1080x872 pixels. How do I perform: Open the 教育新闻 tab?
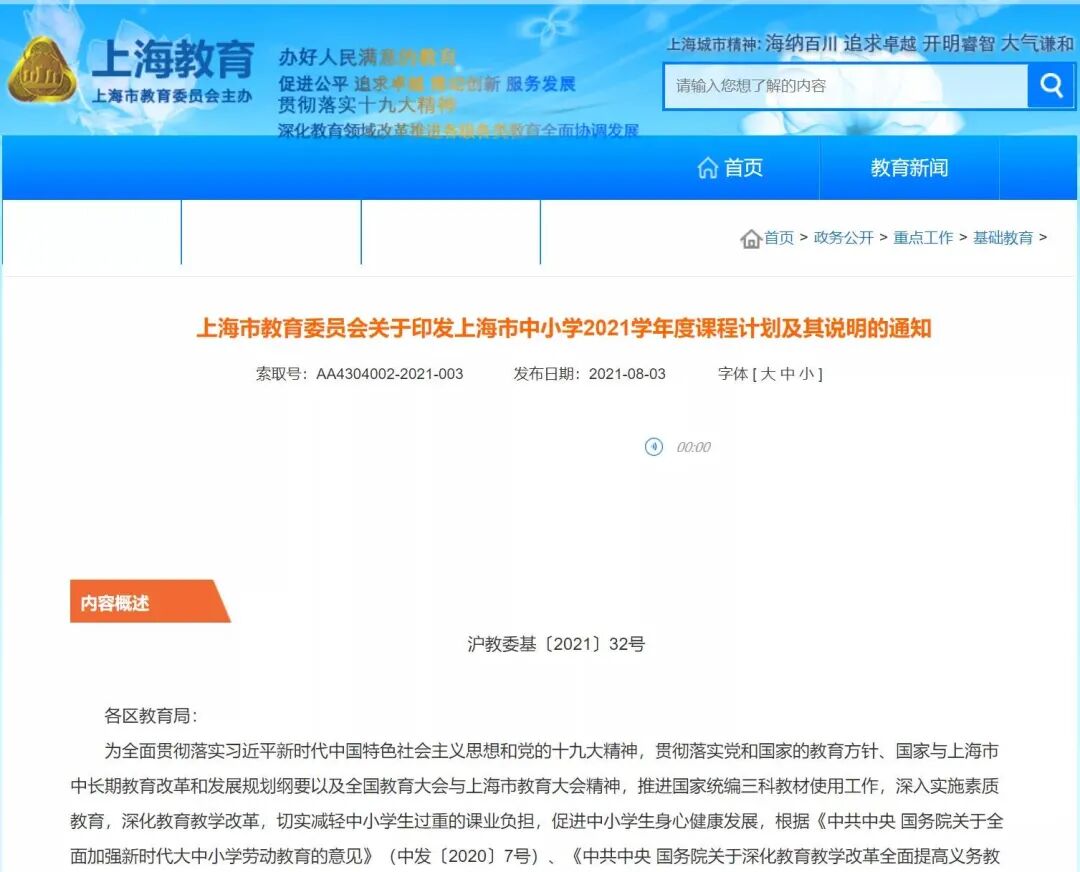(910, 168)
